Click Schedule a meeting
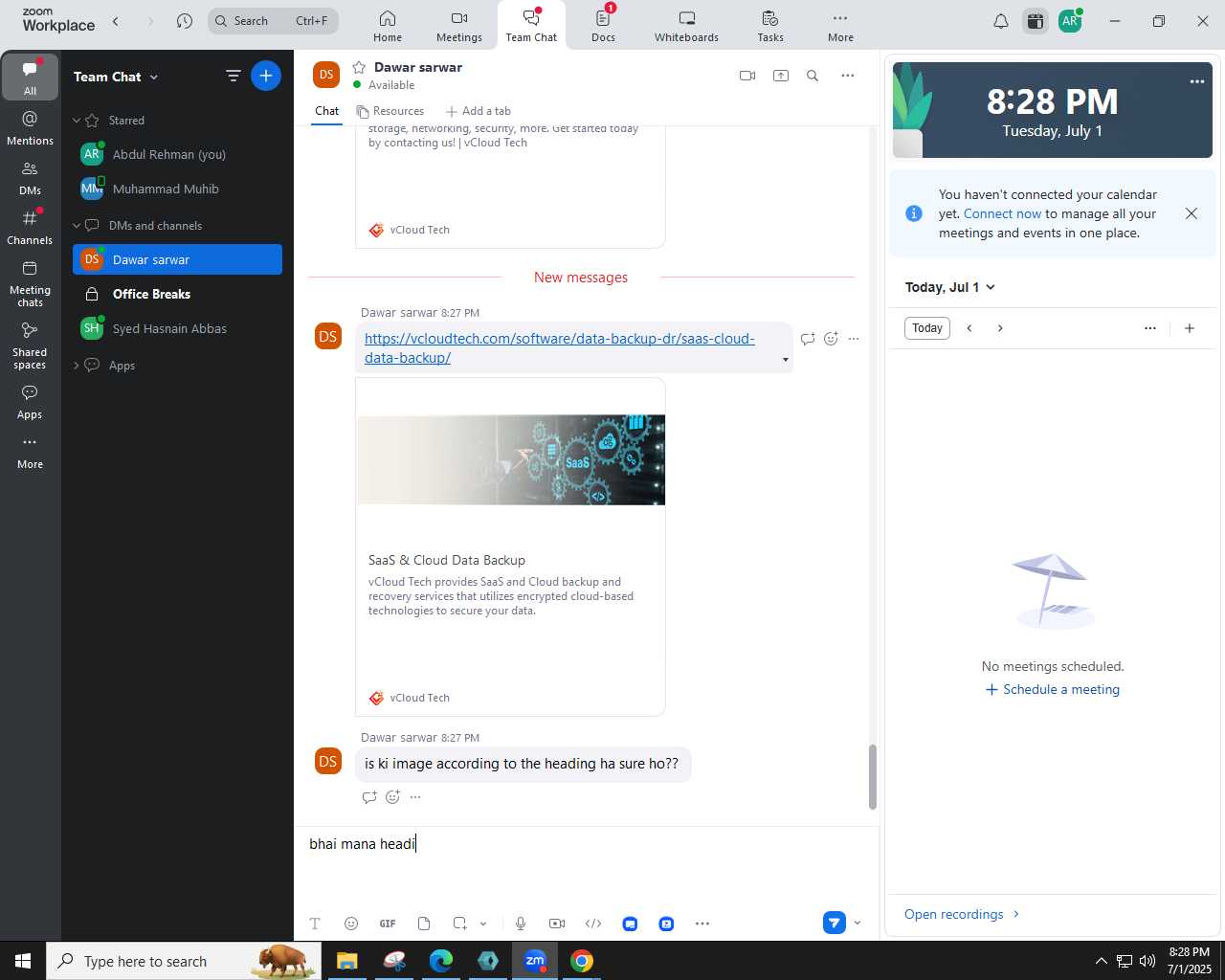Screen dimensions: 1225x980 pyautogui.click(x=1053, y=690)
